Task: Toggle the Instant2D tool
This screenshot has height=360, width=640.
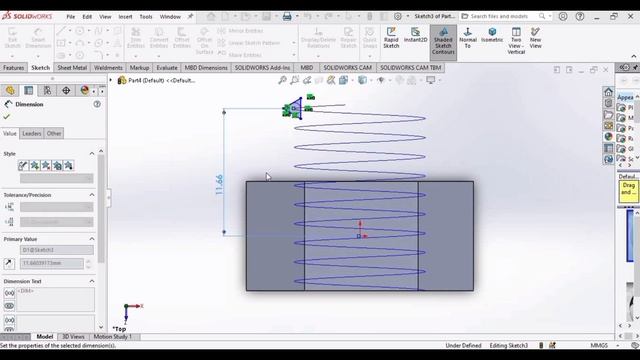Action: [415, 35]
